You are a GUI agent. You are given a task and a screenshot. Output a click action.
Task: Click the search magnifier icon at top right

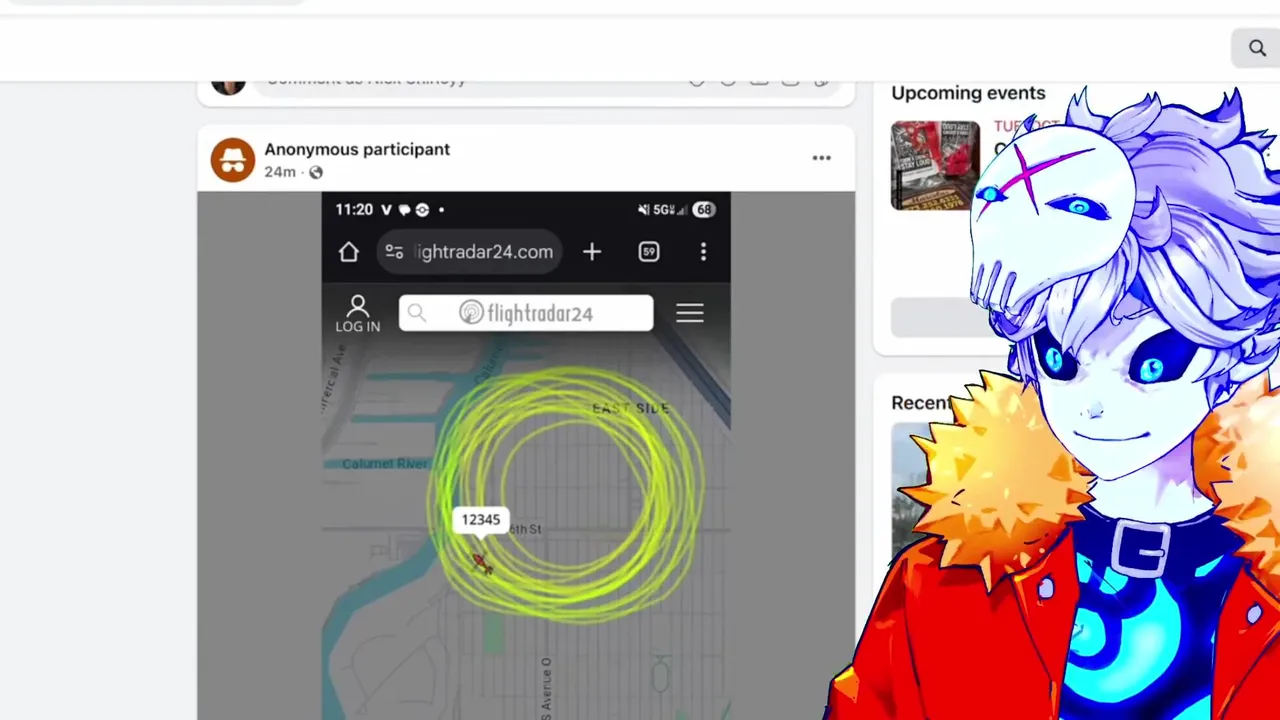click(x=1257, y=48)
